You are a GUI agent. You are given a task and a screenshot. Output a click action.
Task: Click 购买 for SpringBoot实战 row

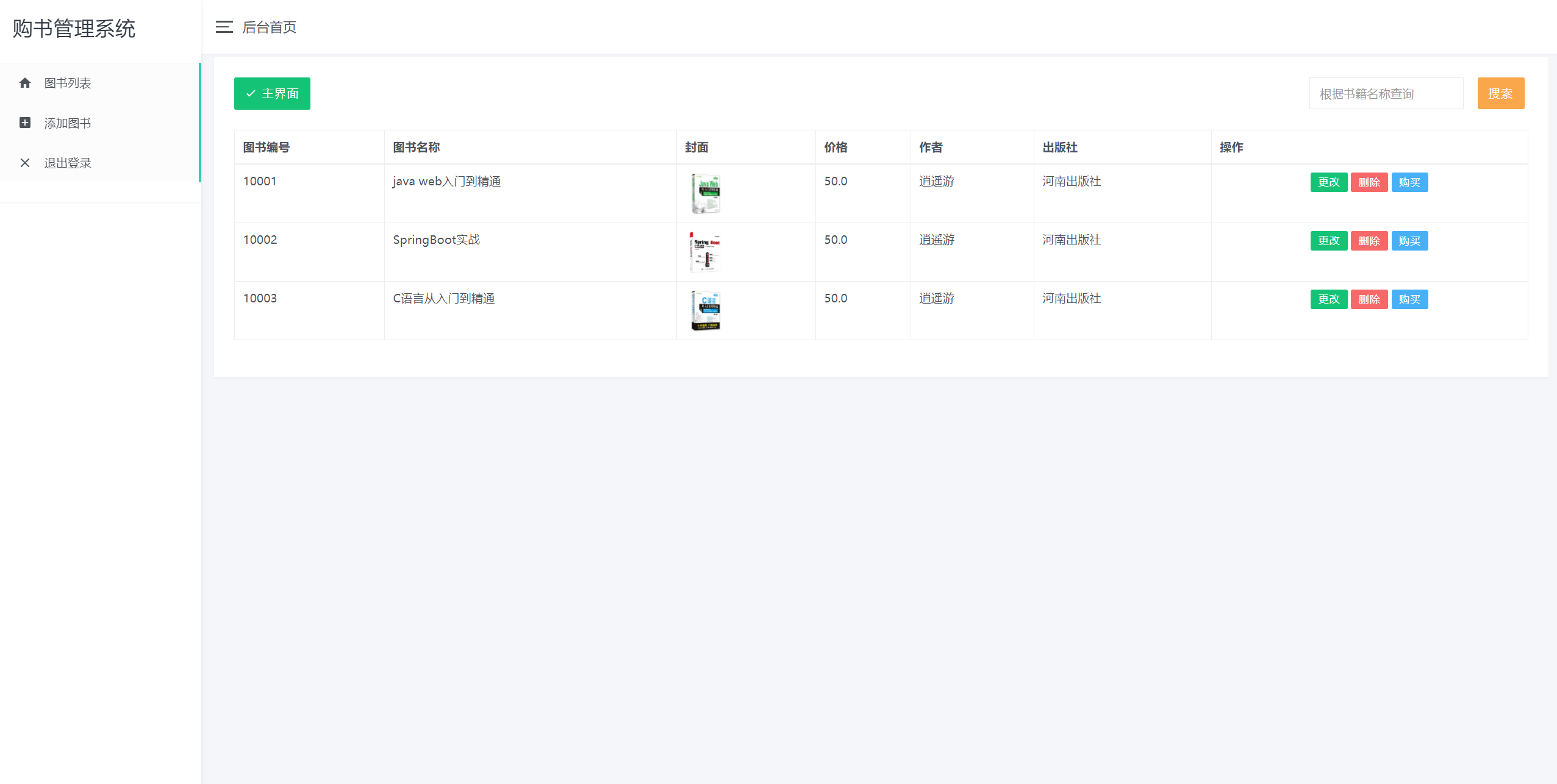point(1409,241)
